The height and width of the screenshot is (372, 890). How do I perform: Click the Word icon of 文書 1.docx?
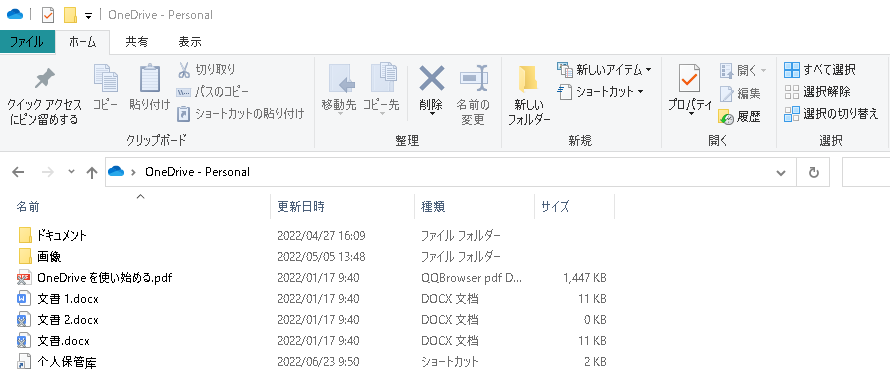(x=24, y=299)
